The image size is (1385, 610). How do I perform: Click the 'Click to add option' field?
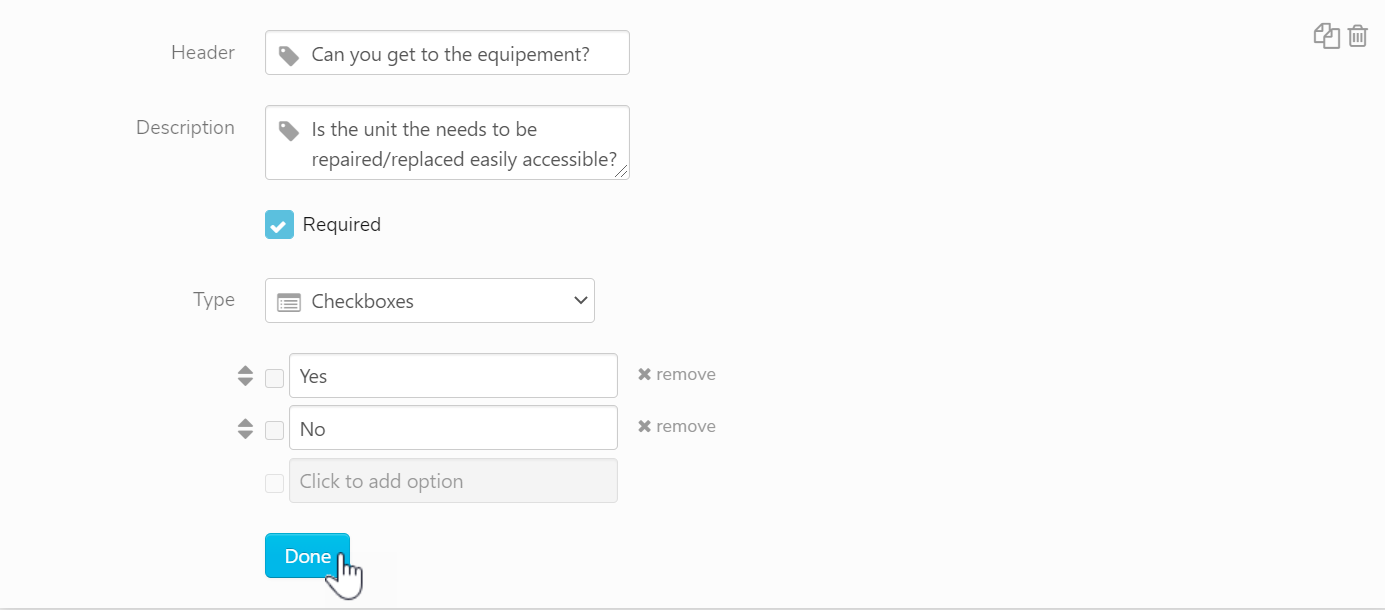(453, 481)
